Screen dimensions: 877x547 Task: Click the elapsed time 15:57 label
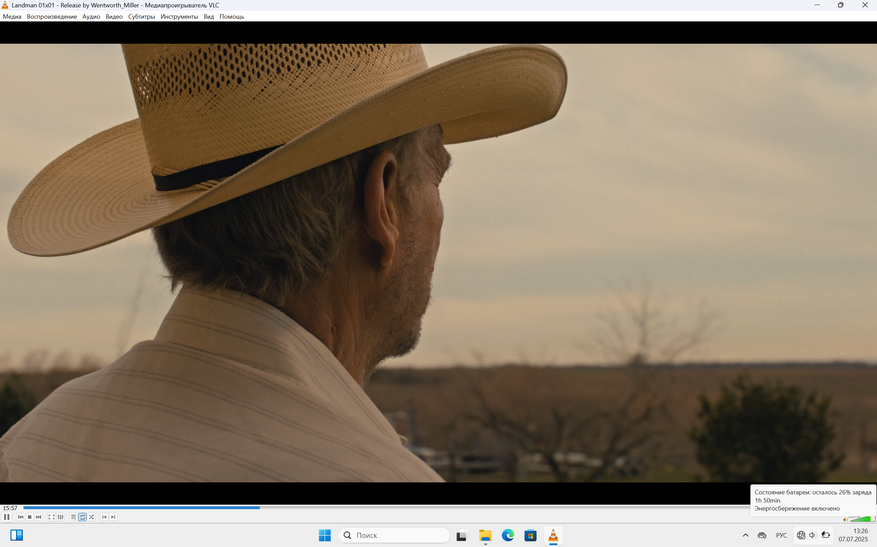pos(10,508)
